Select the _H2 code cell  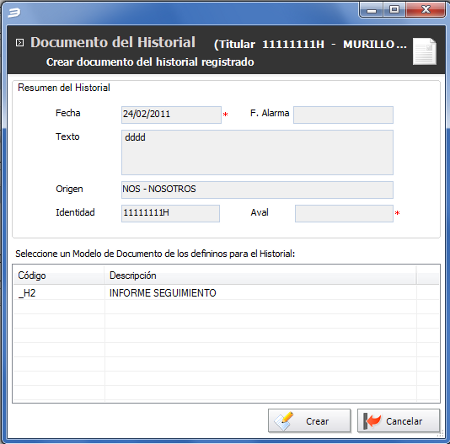pos(59,293)
